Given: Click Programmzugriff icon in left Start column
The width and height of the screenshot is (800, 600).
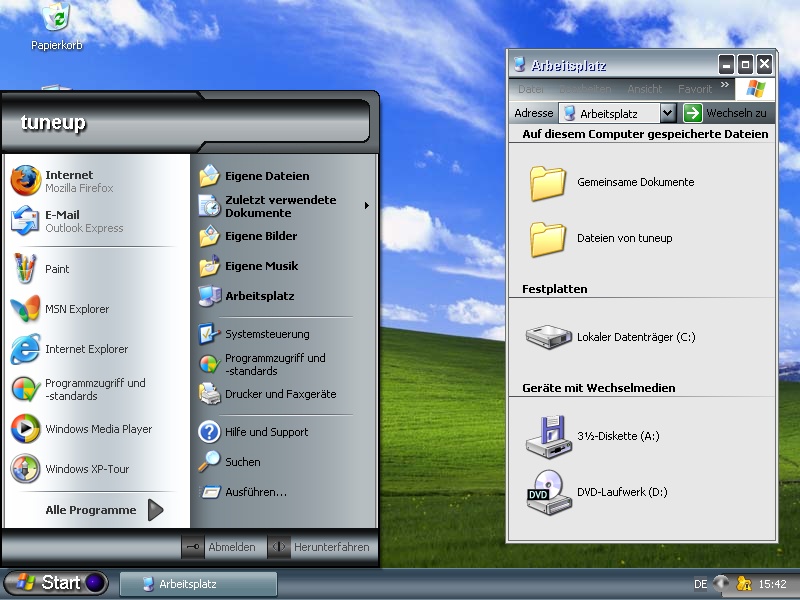Looking at the screenshot, I should click(26, 389).
